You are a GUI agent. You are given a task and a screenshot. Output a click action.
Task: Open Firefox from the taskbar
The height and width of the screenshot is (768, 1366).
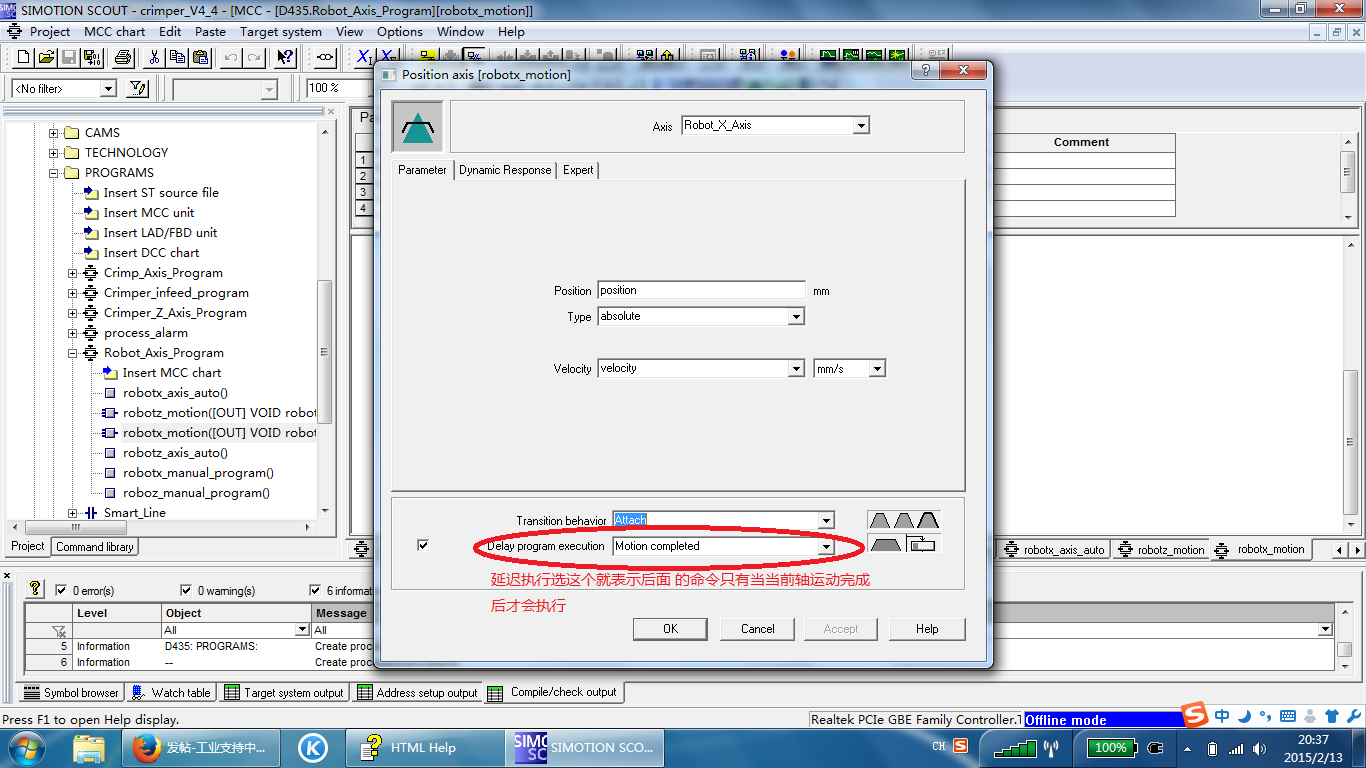202,747
